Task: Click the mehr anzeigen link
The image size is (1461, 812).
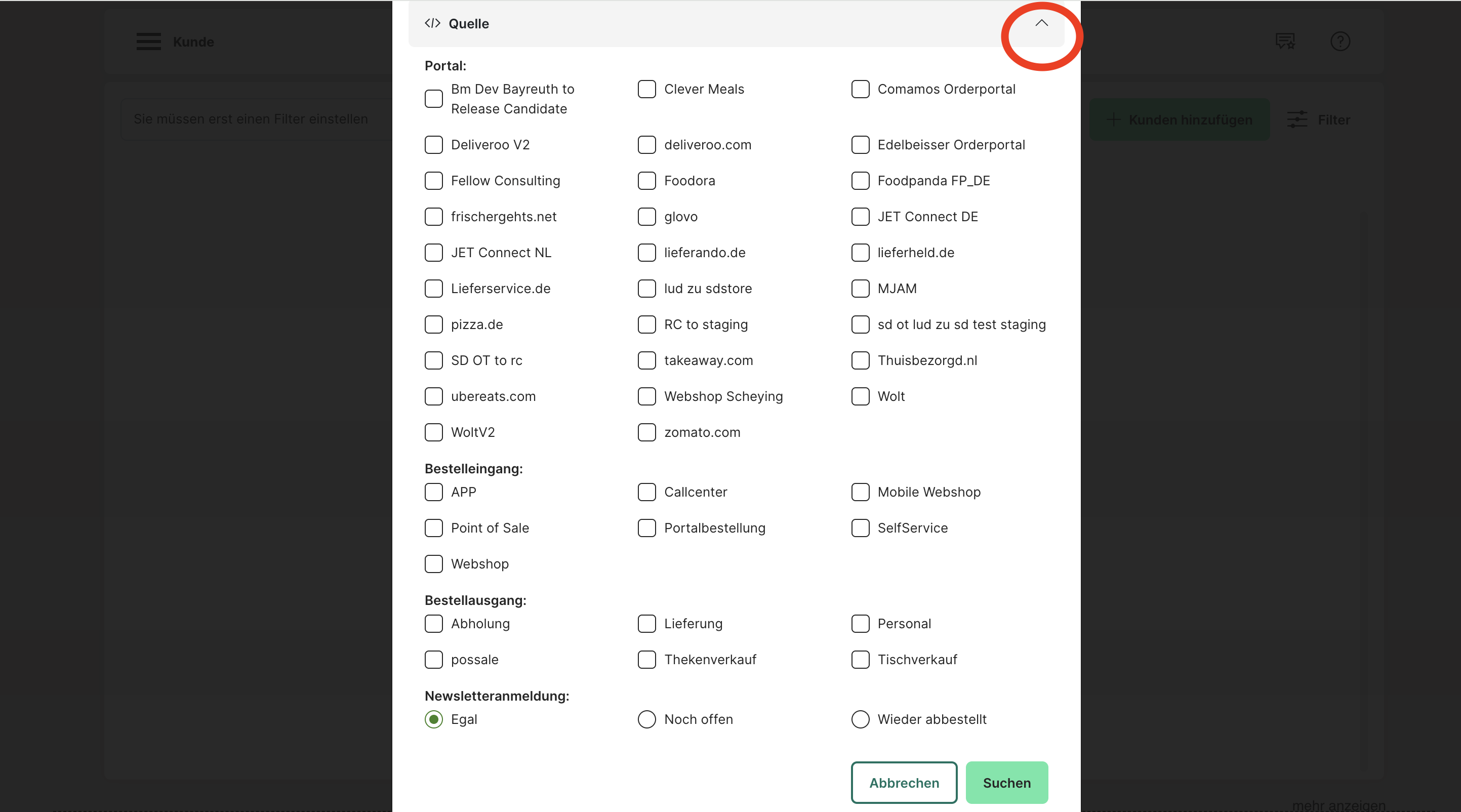Action: [x=1338, y=805]
